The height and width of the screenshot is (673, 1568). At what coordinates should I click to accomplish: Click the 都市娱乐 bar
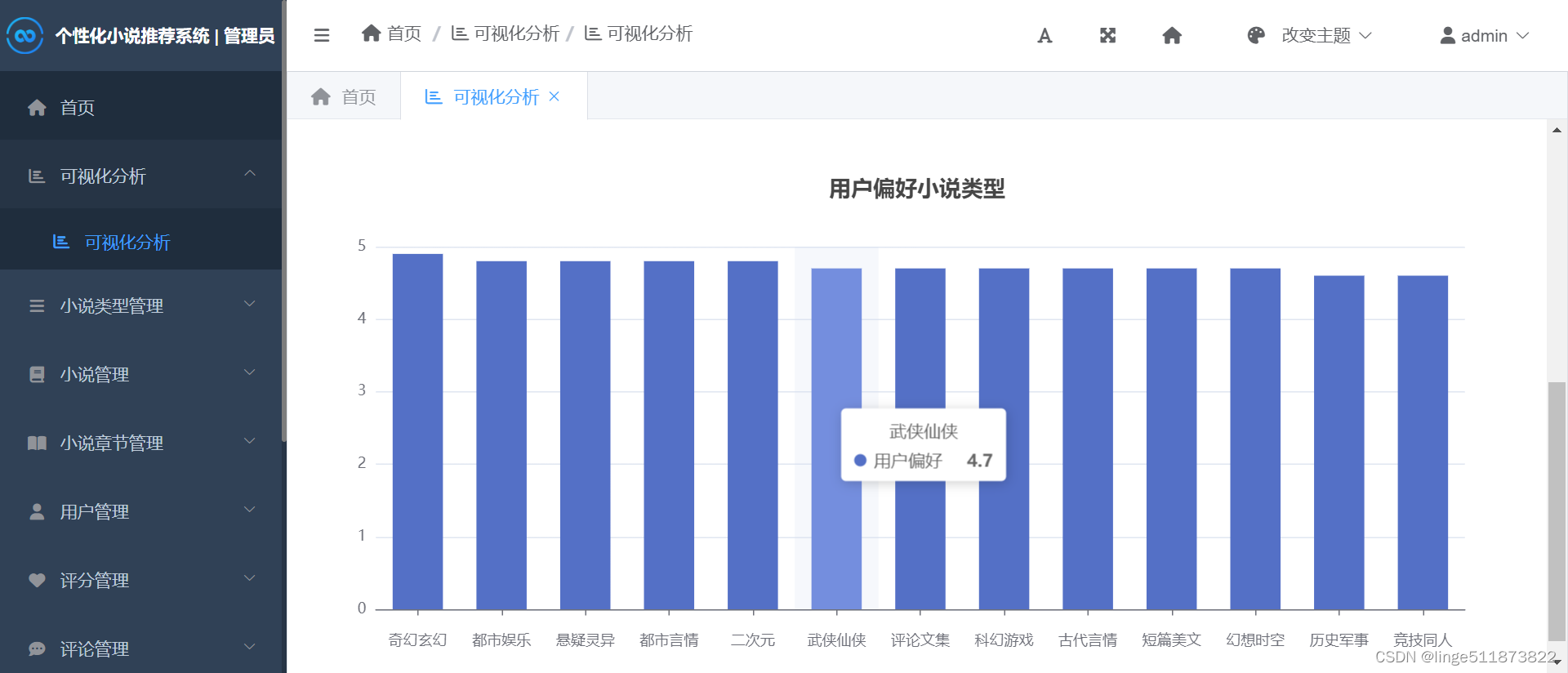501,435
